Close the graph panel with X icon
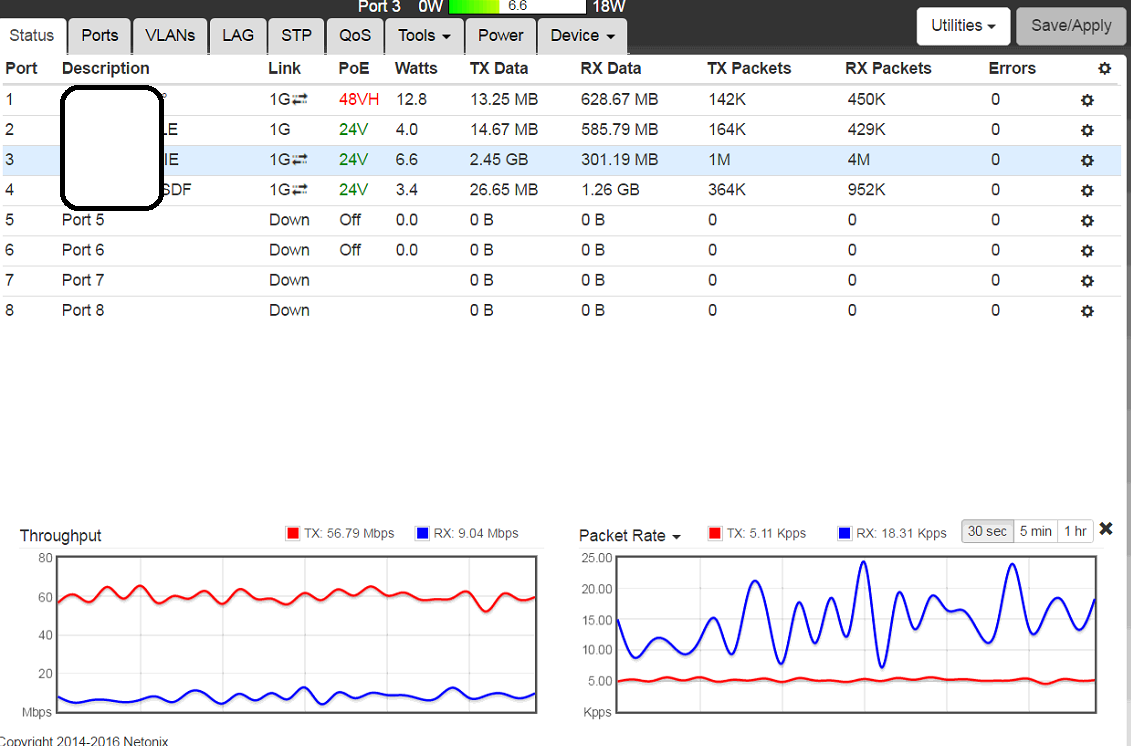This screenshot has height=746, width=1131. point(1106,529)
